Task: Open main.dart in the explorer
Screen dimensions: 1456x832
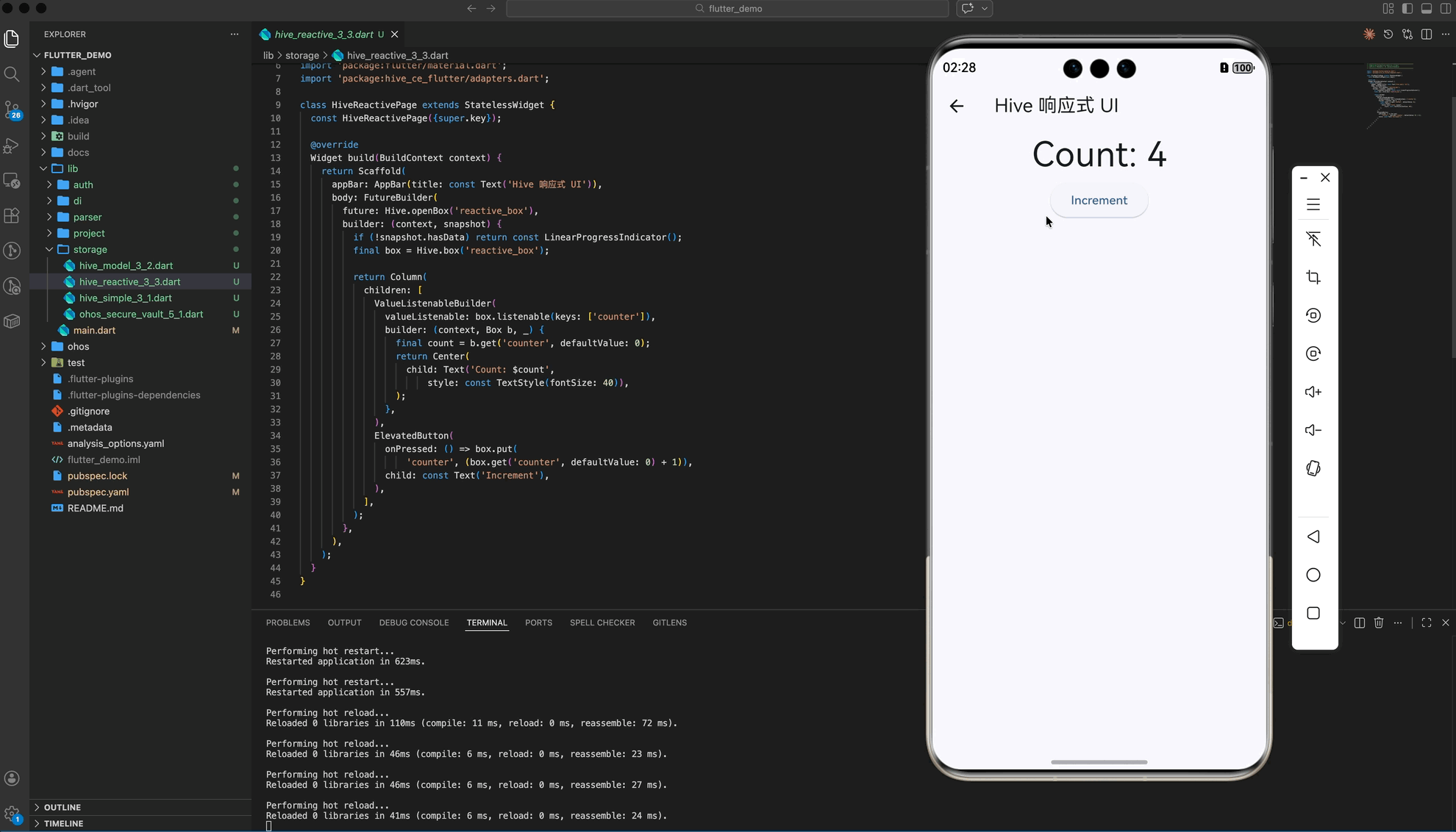Action: (94, 330)
